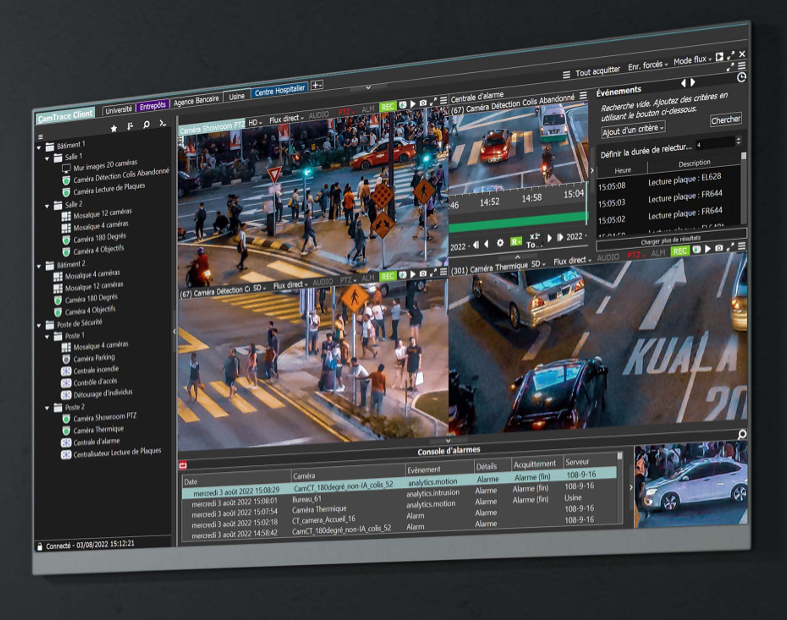
Task: Collapse the Poste de Sécurité tree node
Action: (x=39, y=326)
